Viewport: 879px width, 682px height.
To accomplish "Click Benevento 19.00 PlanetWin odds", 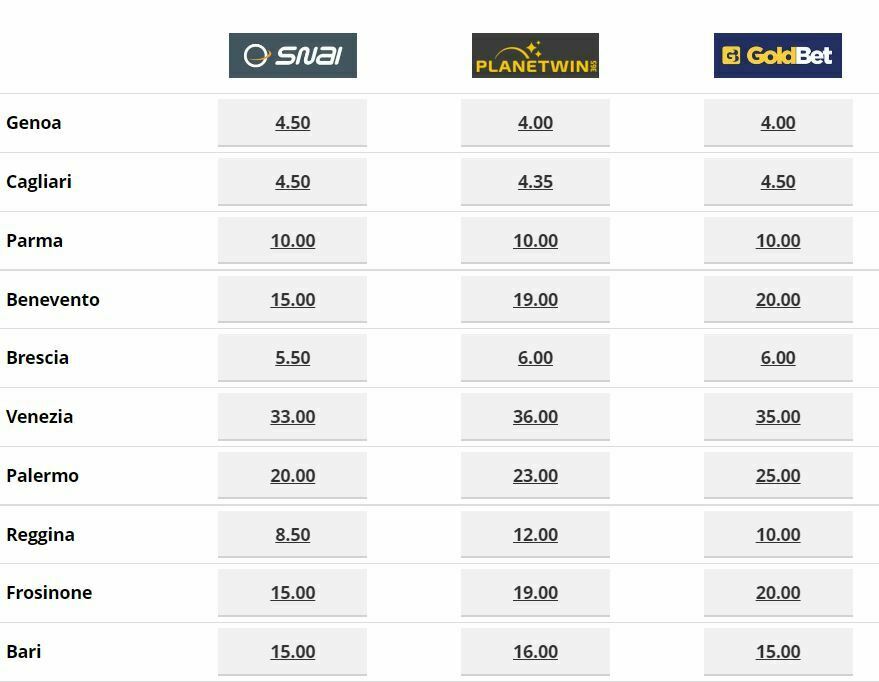I will tap(535, 299).
